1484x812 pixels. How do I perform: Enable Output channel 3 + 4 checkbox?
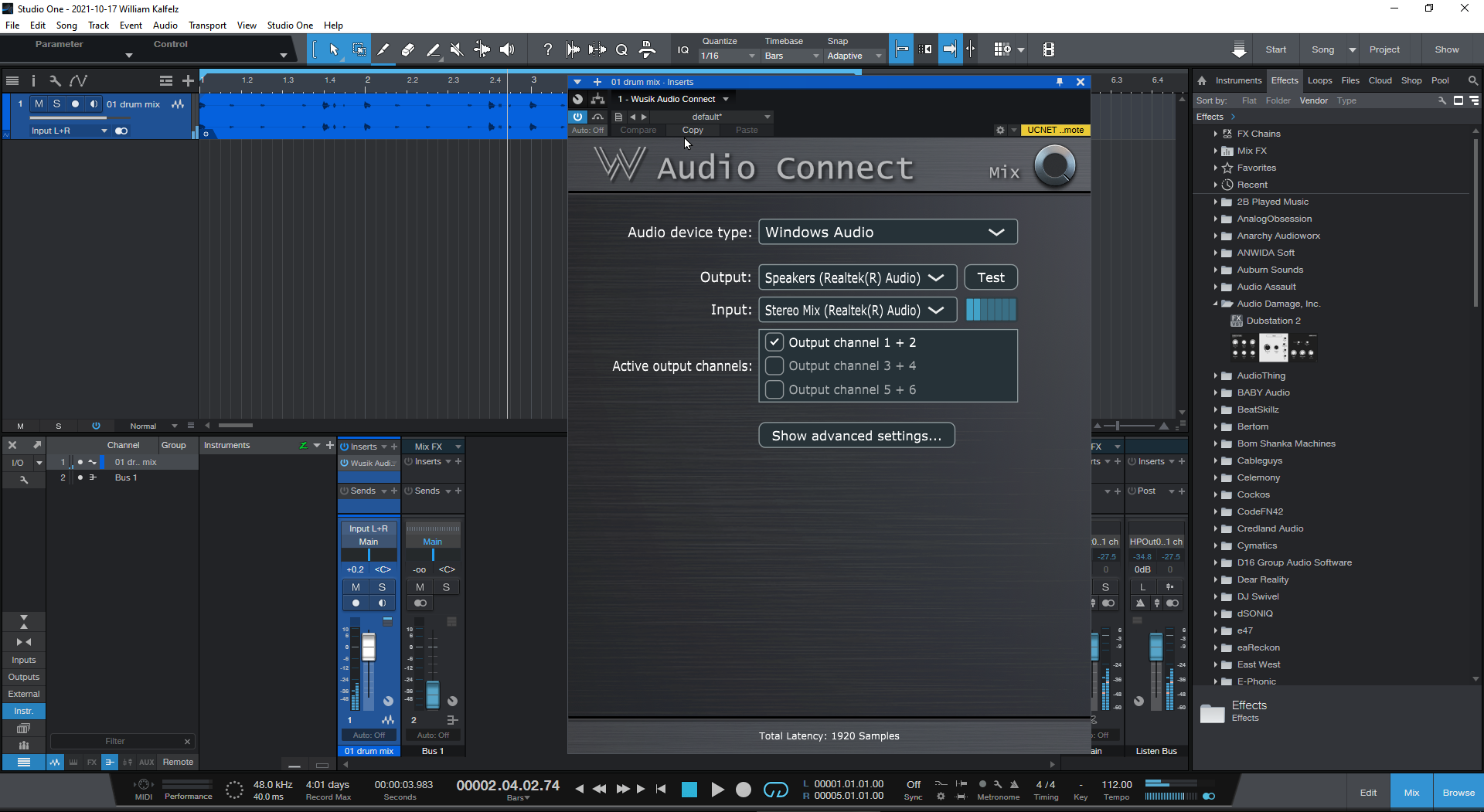774,365
